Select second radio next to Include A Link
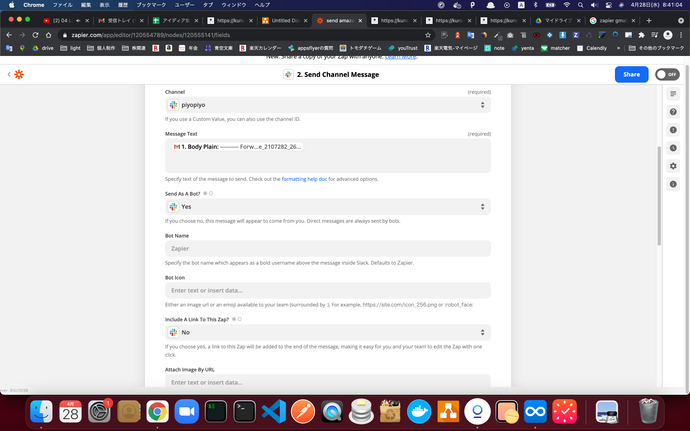Screen dimensions: 690x431 pyautogui.click(x=240, y=319)
